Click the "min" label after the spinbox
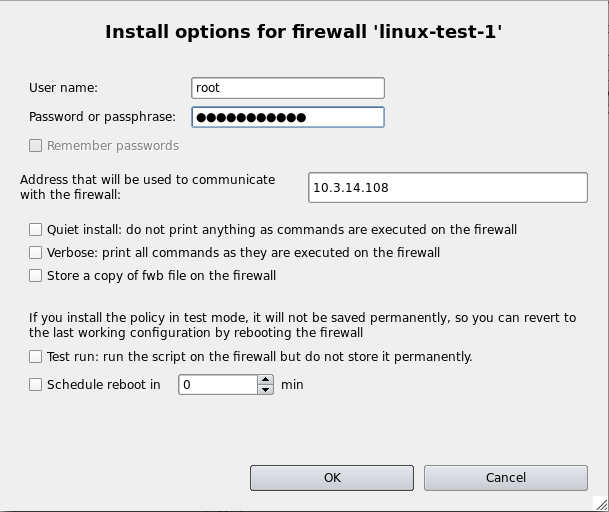The image size is (609, 512). [292, 384]
